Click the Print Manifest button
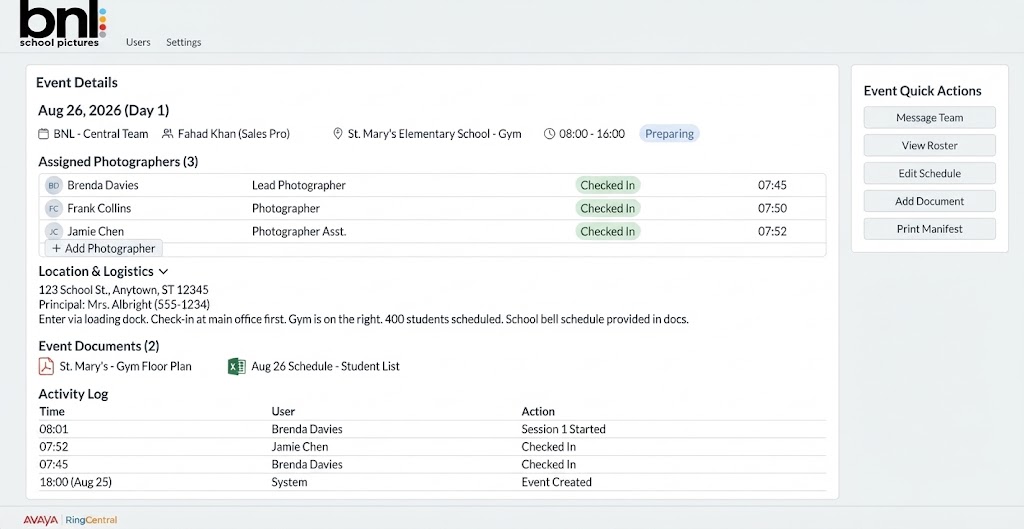The image size is (1024, 529). pyautogui.click(x=929, y=229)
